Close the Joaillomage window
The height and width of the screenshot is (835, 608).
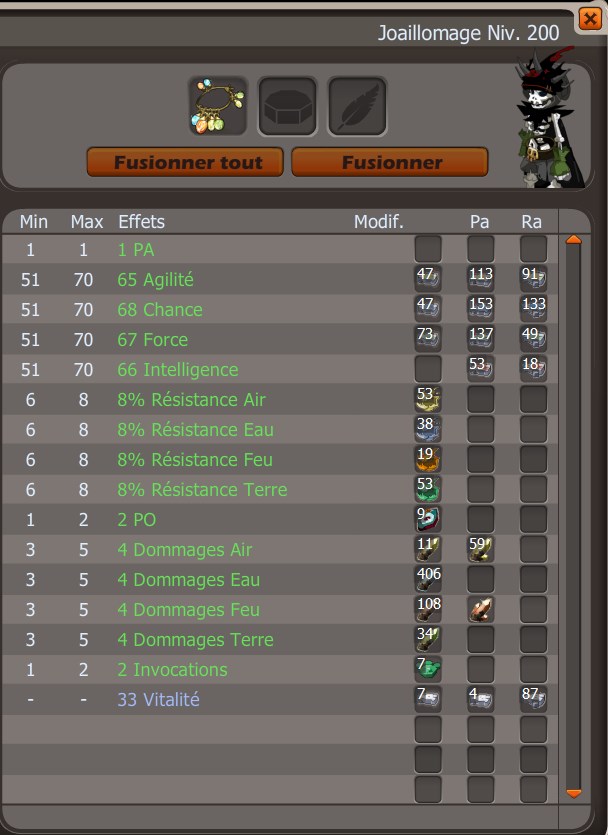[590, 20]
